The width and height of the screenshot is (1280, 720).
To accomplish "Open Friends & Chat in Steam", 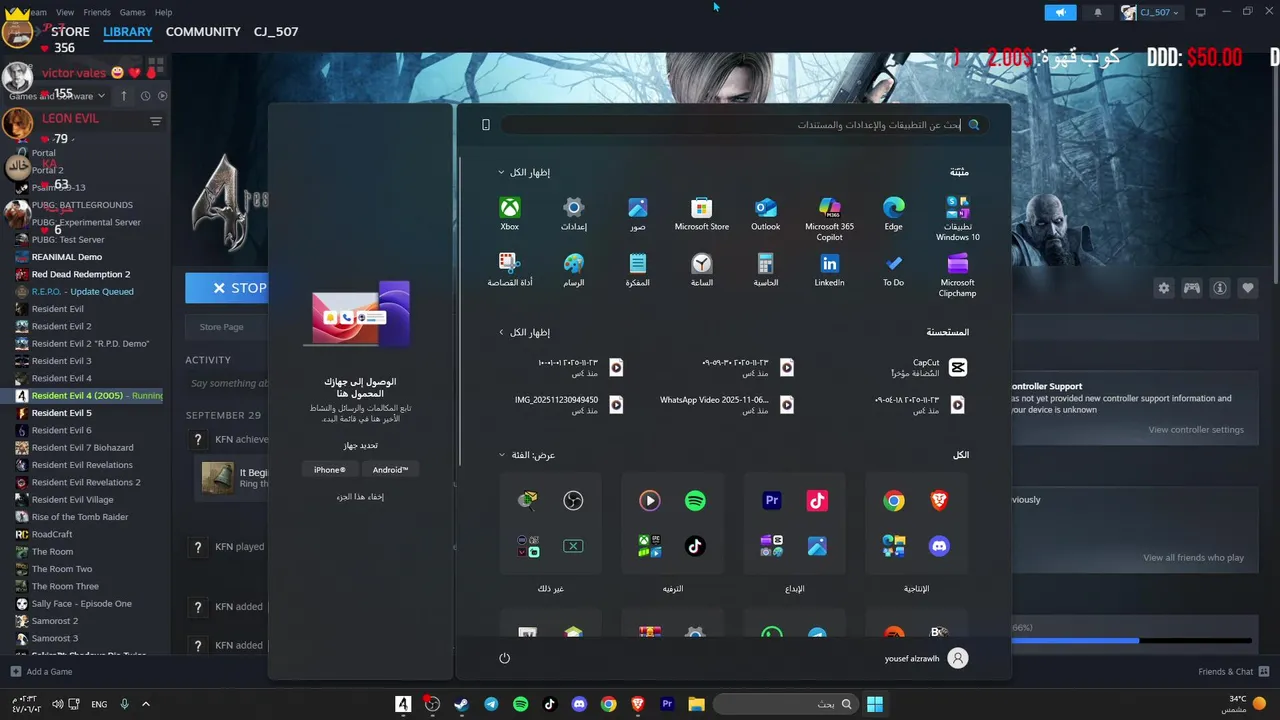I will (1234, 672).
